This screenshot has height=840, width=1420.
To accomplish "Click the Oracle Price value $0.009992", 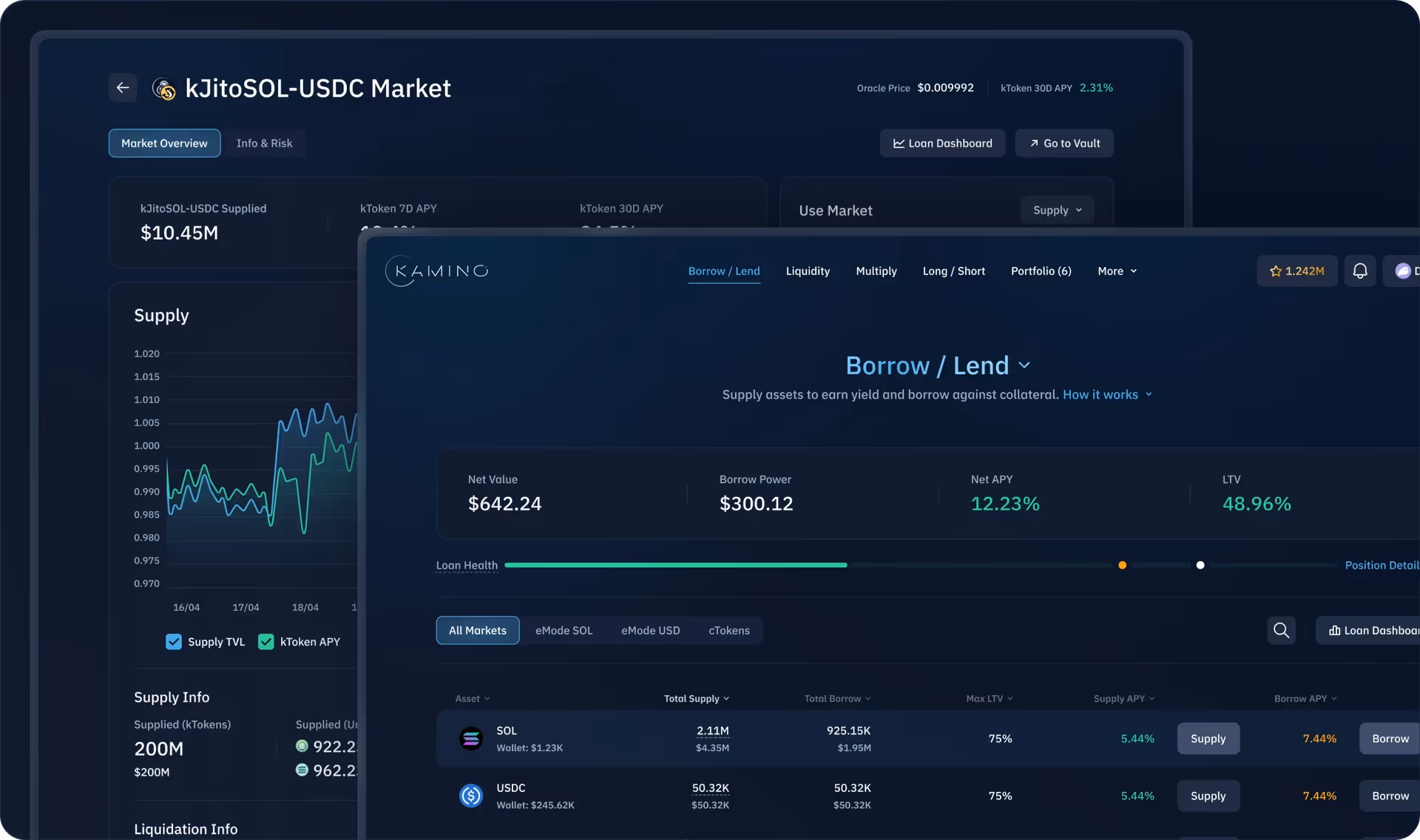I will [945, 87].
